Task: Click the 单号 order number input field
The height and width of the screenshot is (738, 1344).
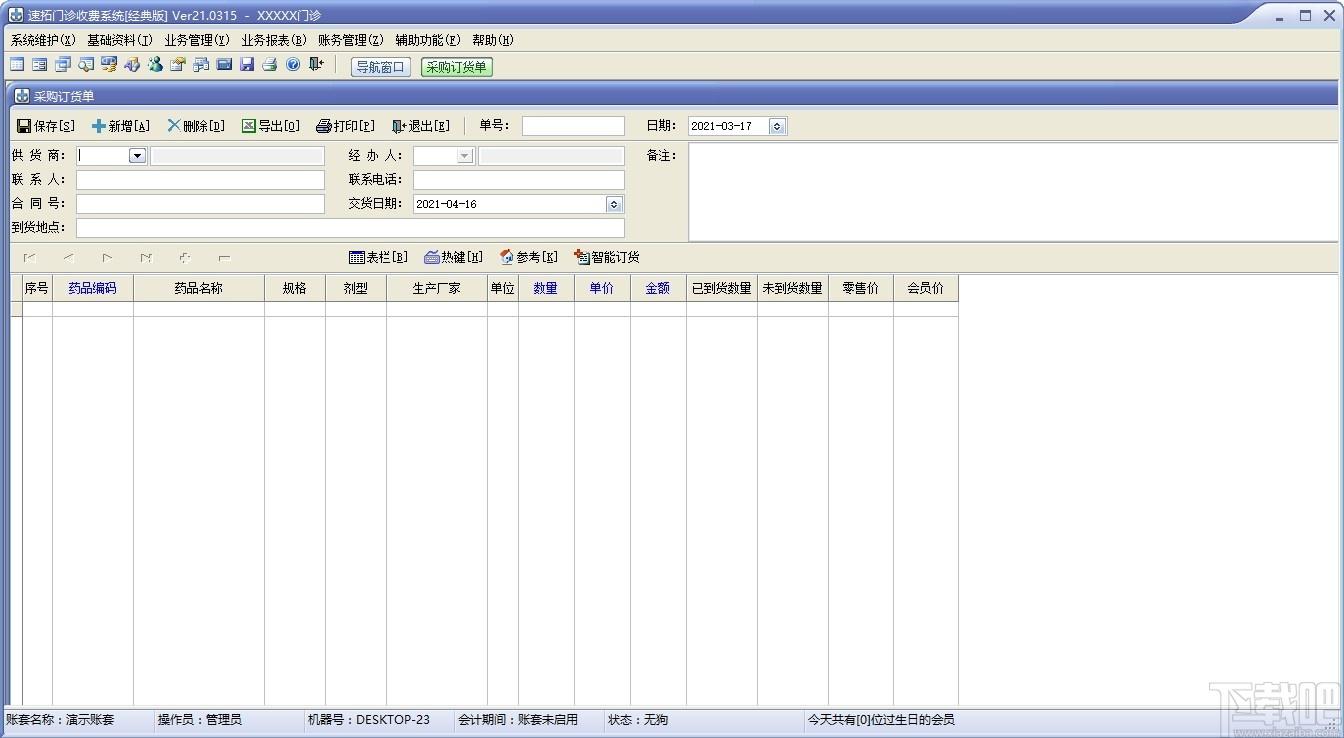Action: 573,126
